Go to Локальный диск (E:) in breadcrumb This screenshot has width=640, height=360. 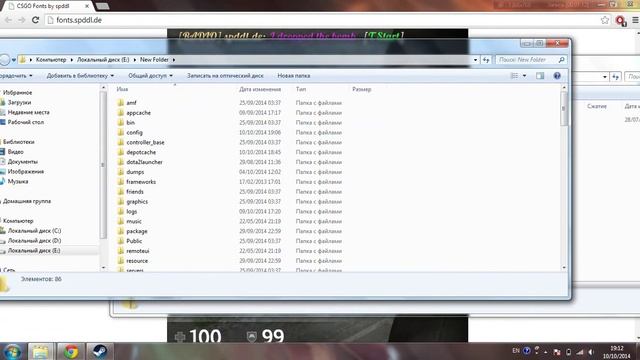103,60
